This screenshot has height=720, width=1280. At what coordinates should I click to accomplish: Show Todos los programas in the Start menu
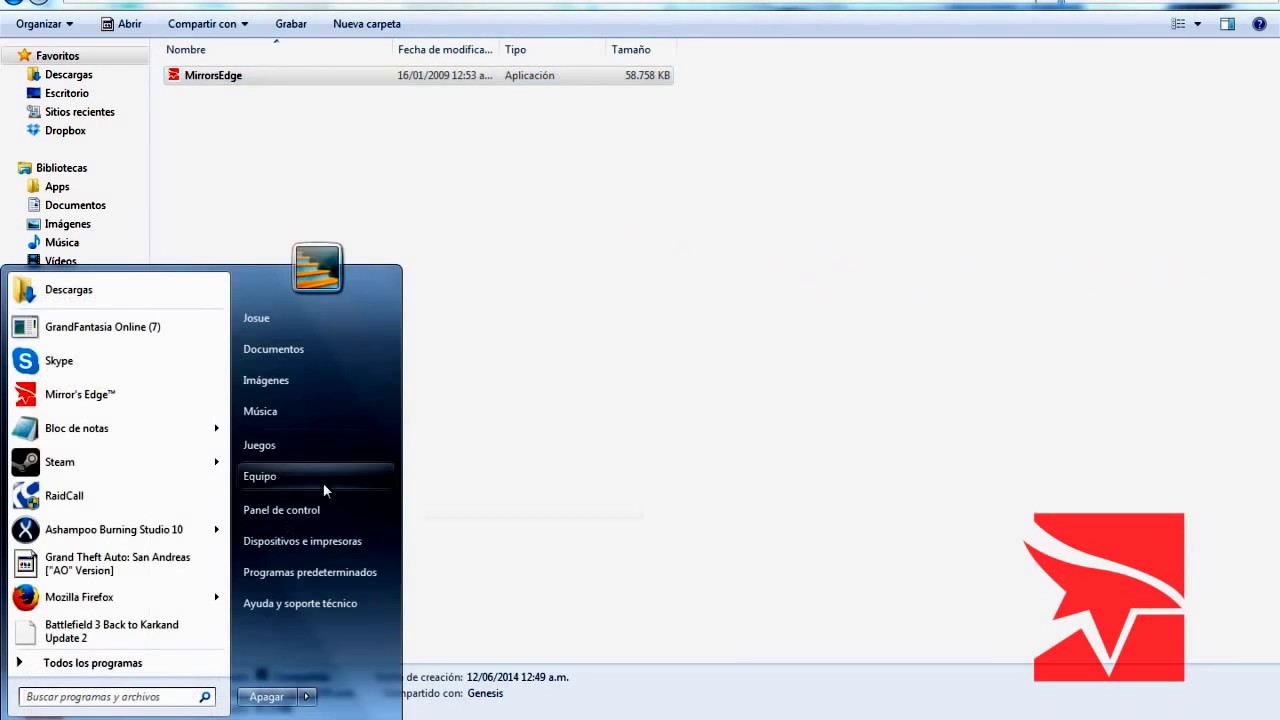click(x=92, y=663)
